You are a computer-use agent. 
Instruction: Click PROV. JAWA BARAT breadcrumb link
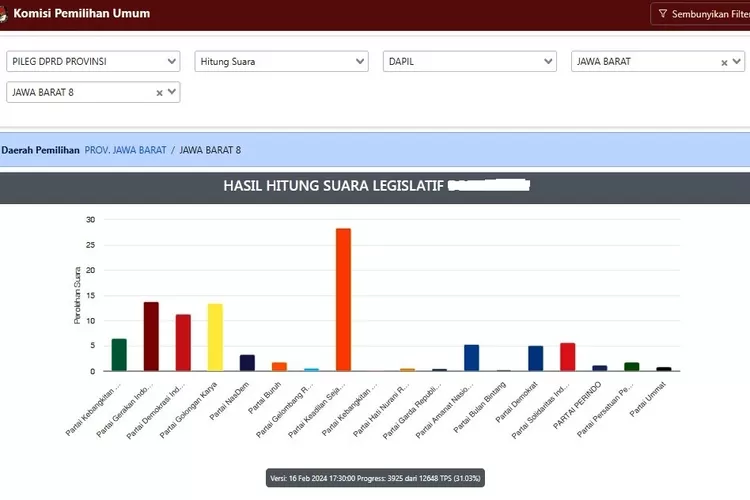(125, 150)
